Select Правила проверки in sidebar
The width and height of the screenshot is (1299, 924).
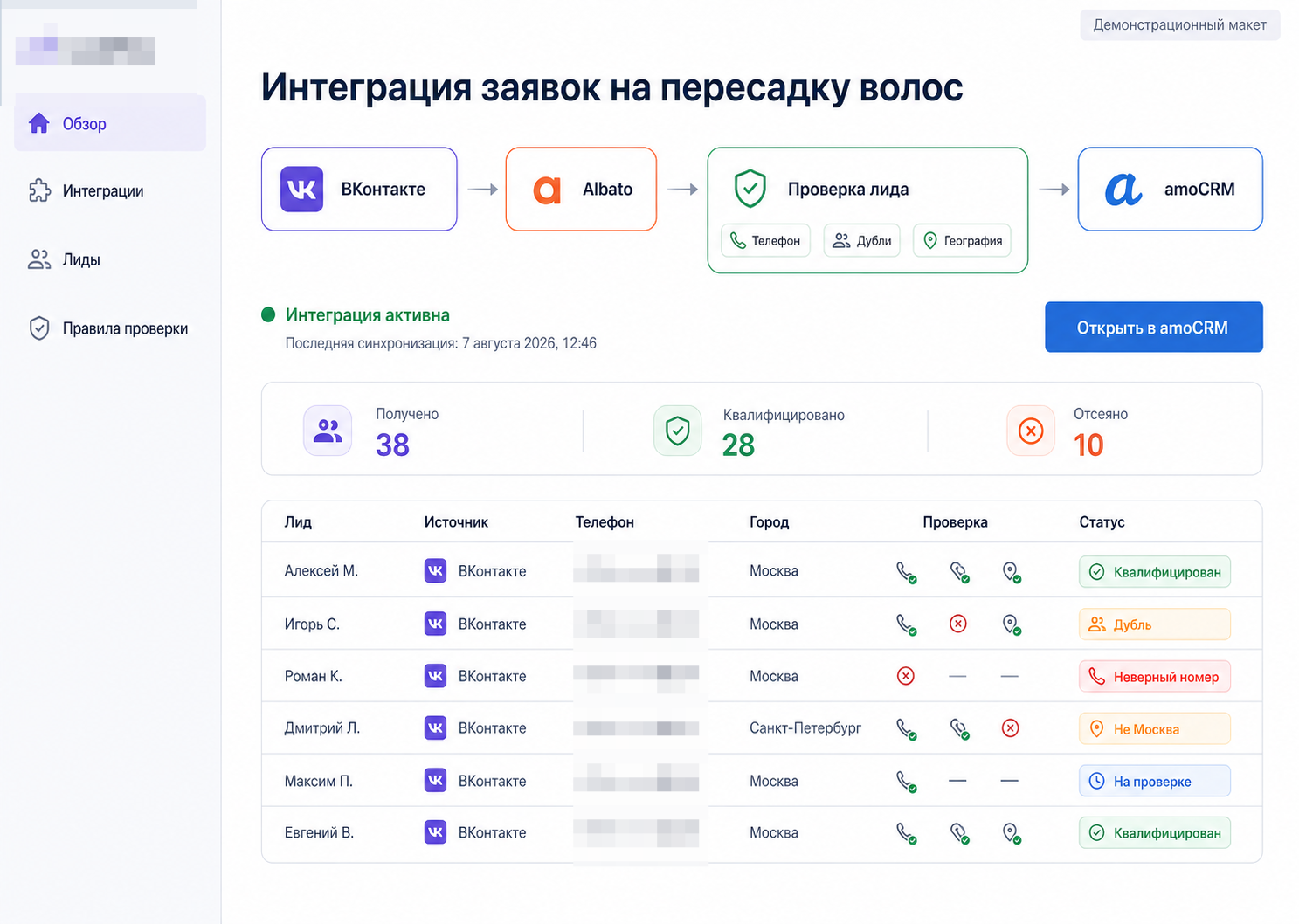pyautogui.click(x=125, y=328)
